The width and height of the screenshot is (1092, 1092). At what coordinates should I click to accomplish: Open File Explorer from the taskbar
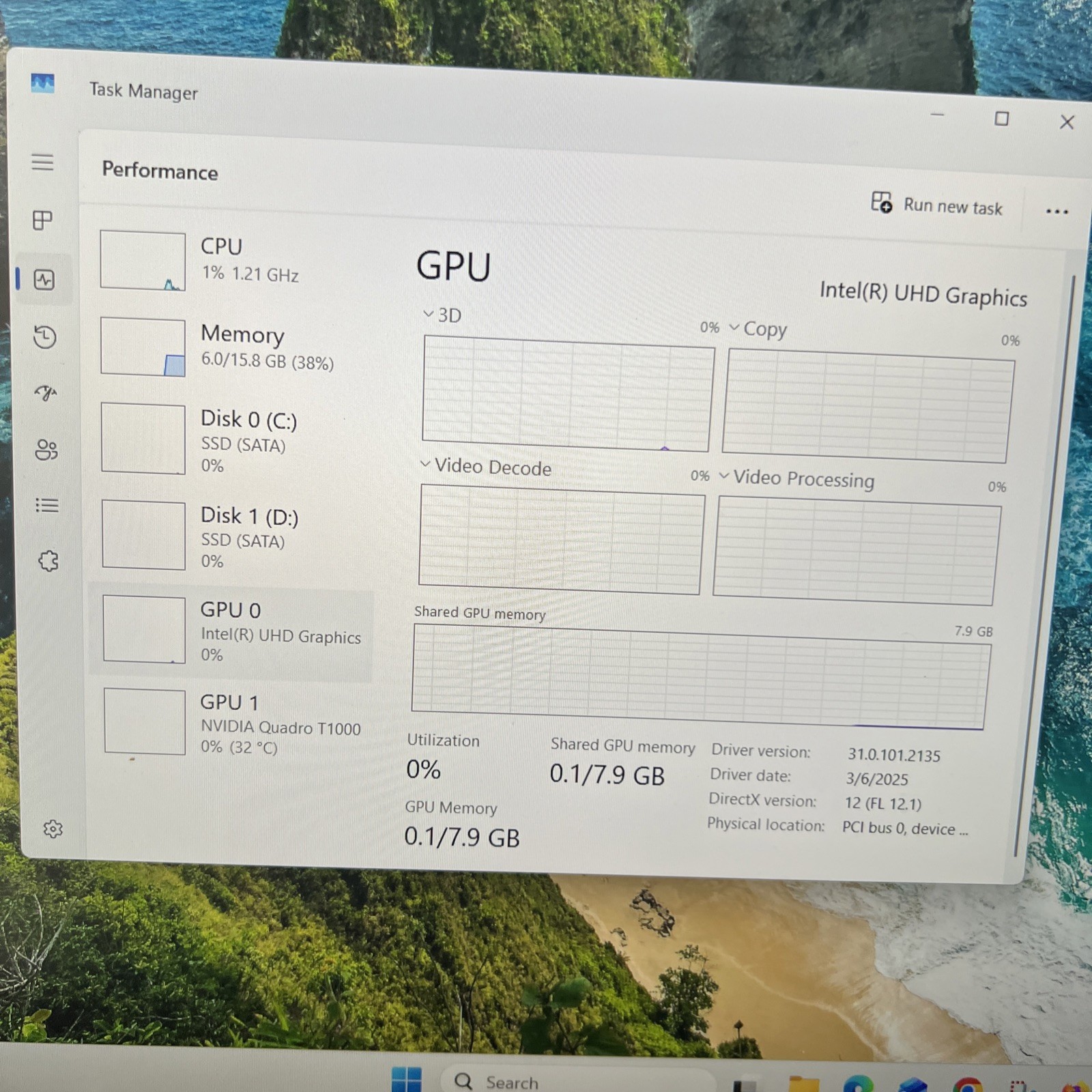coord(803,1082)
